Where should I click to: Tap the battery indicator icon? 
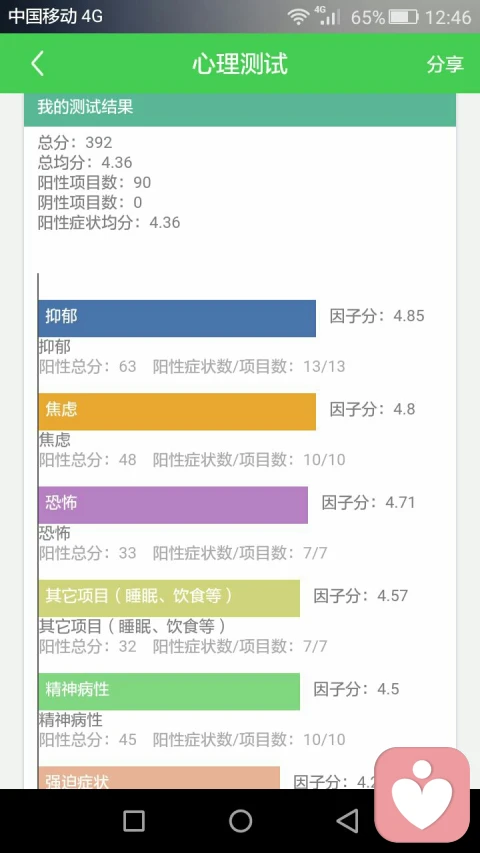pyautogui.click(x=404, y=17)
